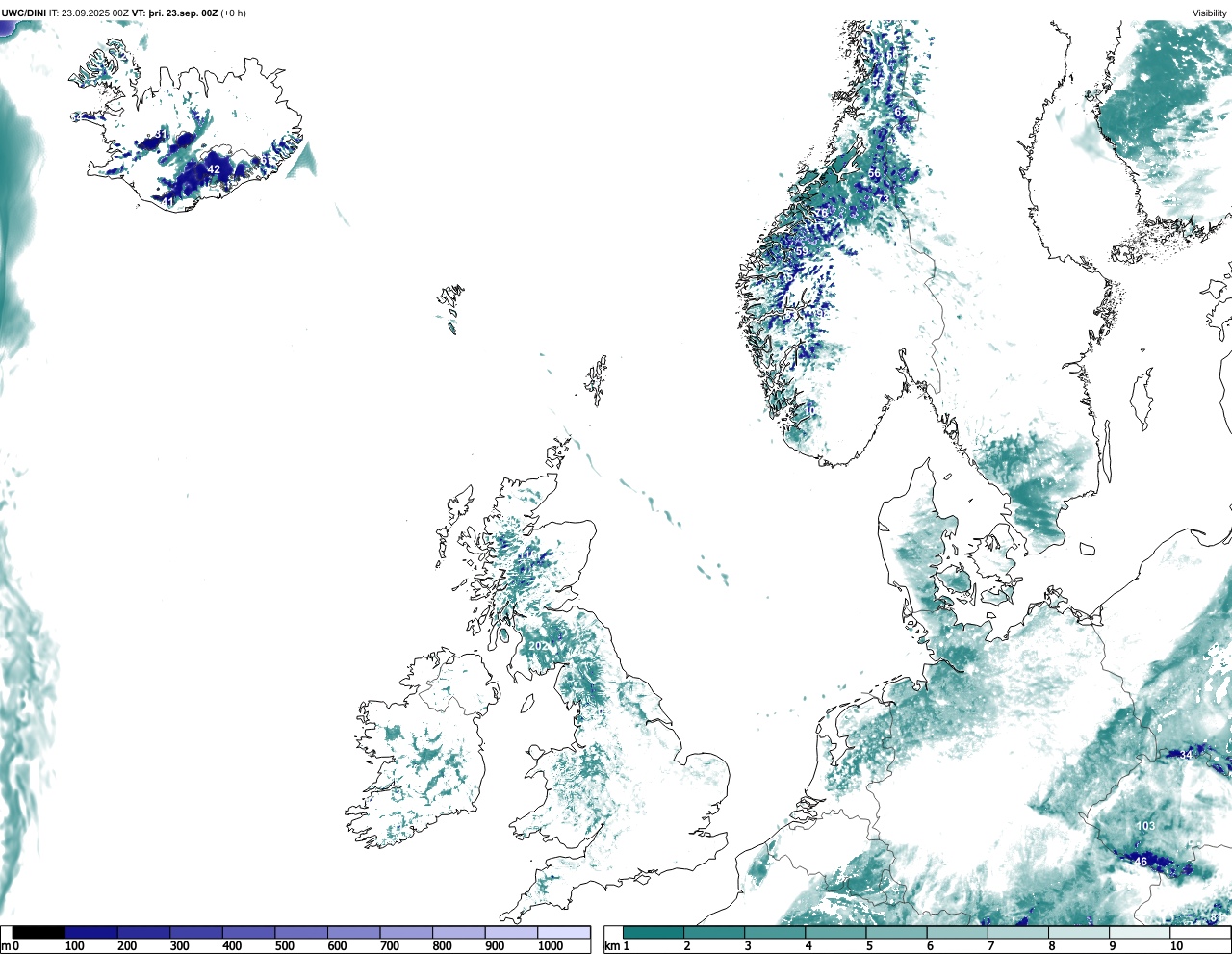Click the value 202 over Scotland
Image resolution: width=1232 pixels, height=954 pixels.
tap(538, 646)
